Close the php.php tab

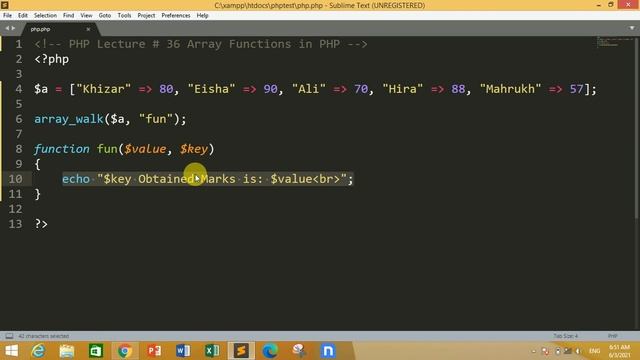[88, 29]
